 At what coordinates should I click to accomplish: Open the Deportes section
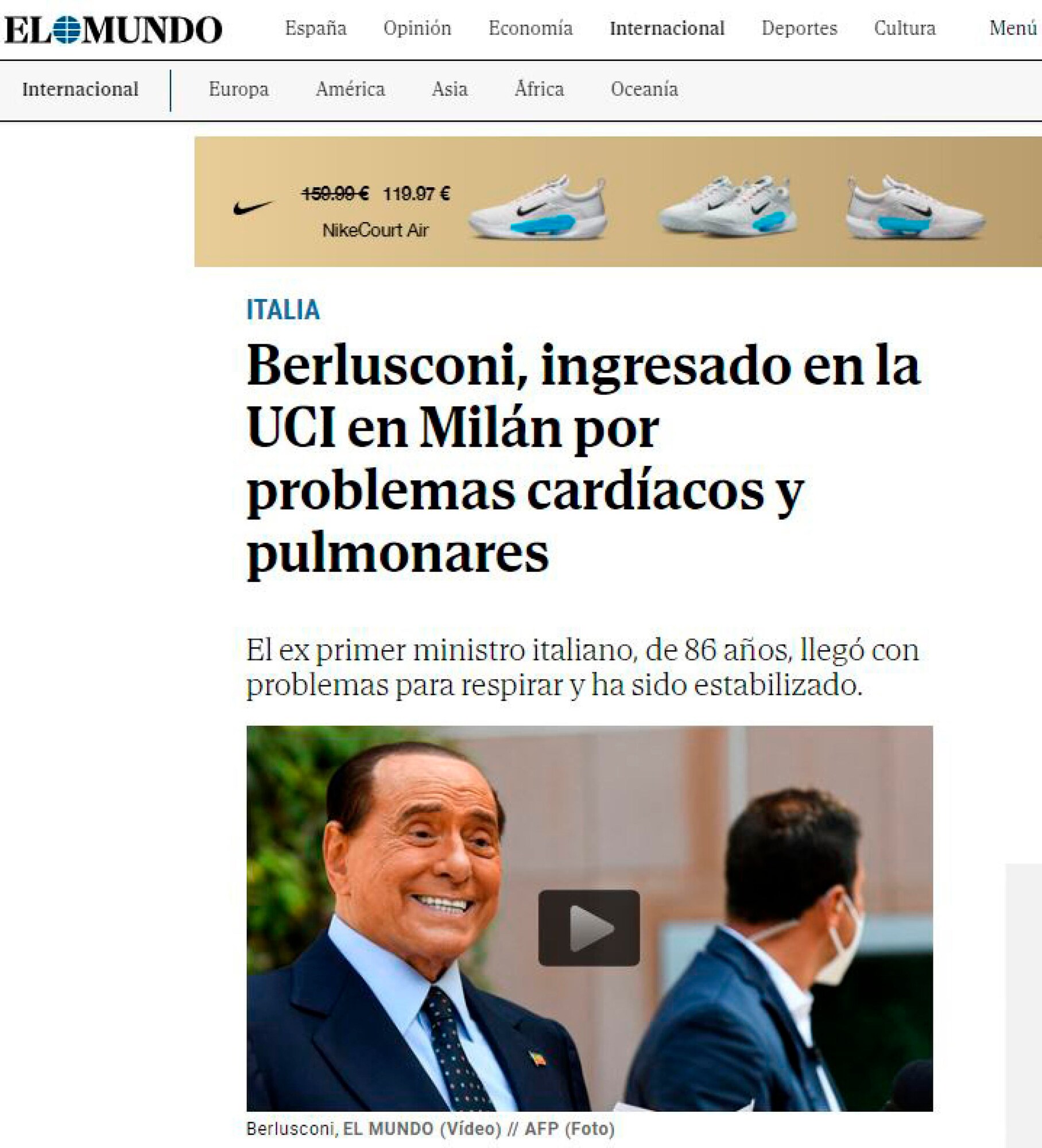pos(799,28)
